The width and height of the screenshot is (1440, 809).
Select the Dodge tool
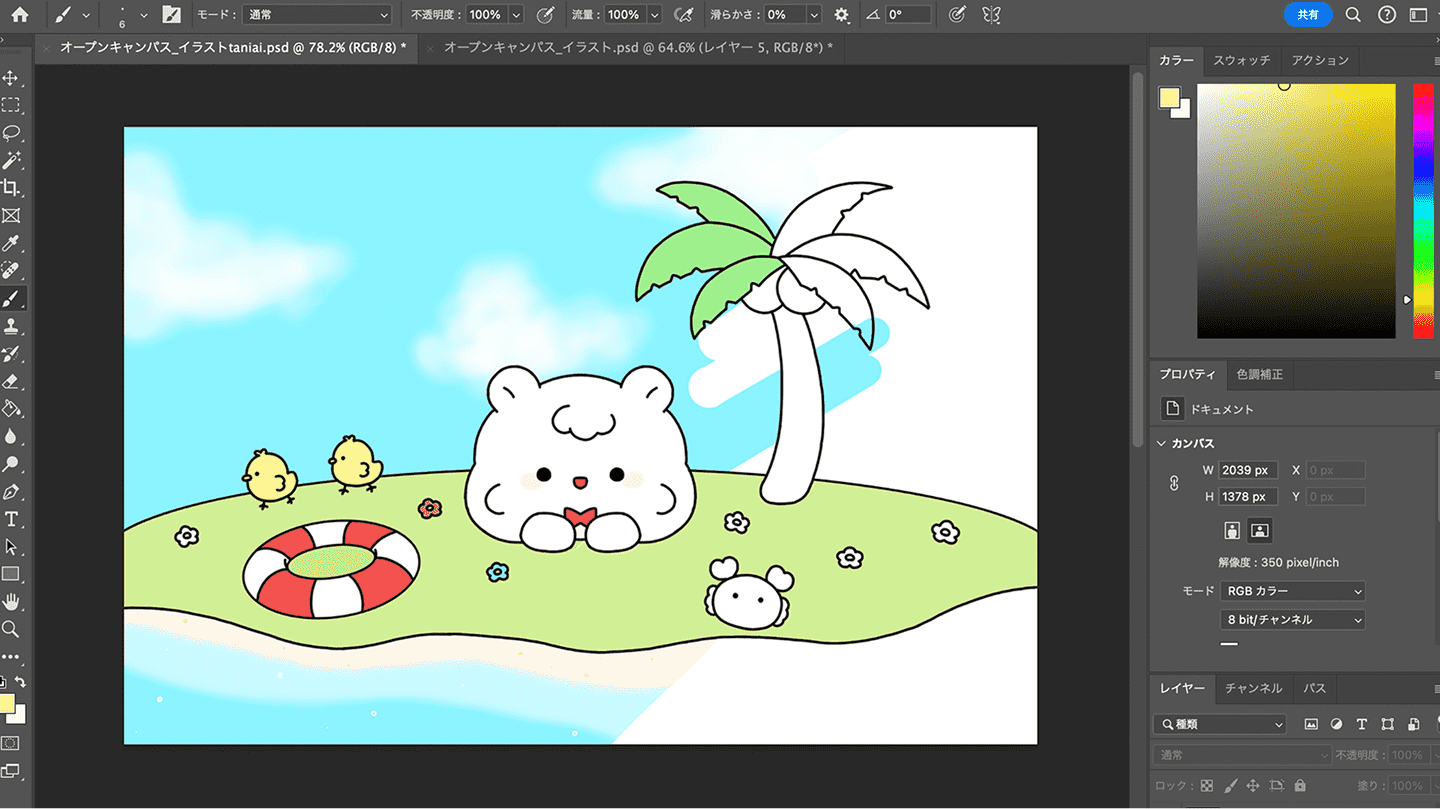pyautogui.click(x=11, y=464)
